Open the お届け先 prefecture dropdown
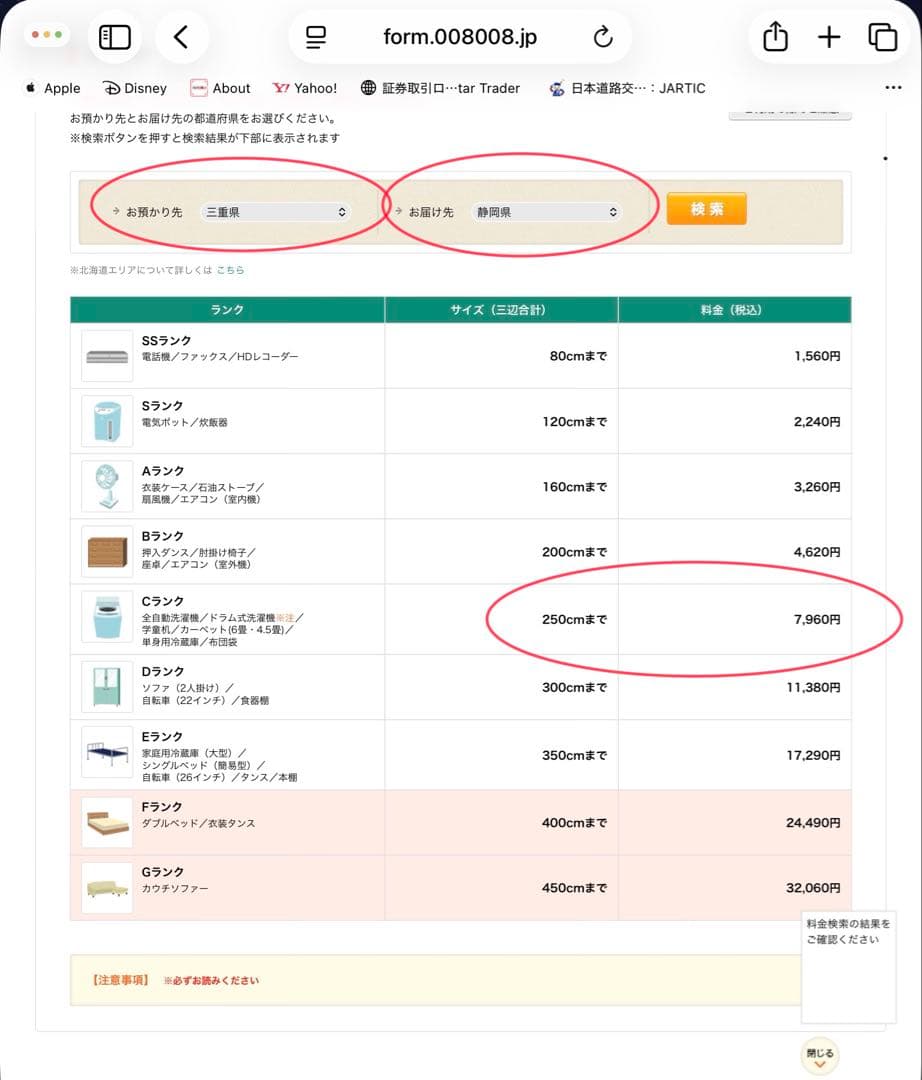This screenshot has height=1080, width=922. [545, 212]
